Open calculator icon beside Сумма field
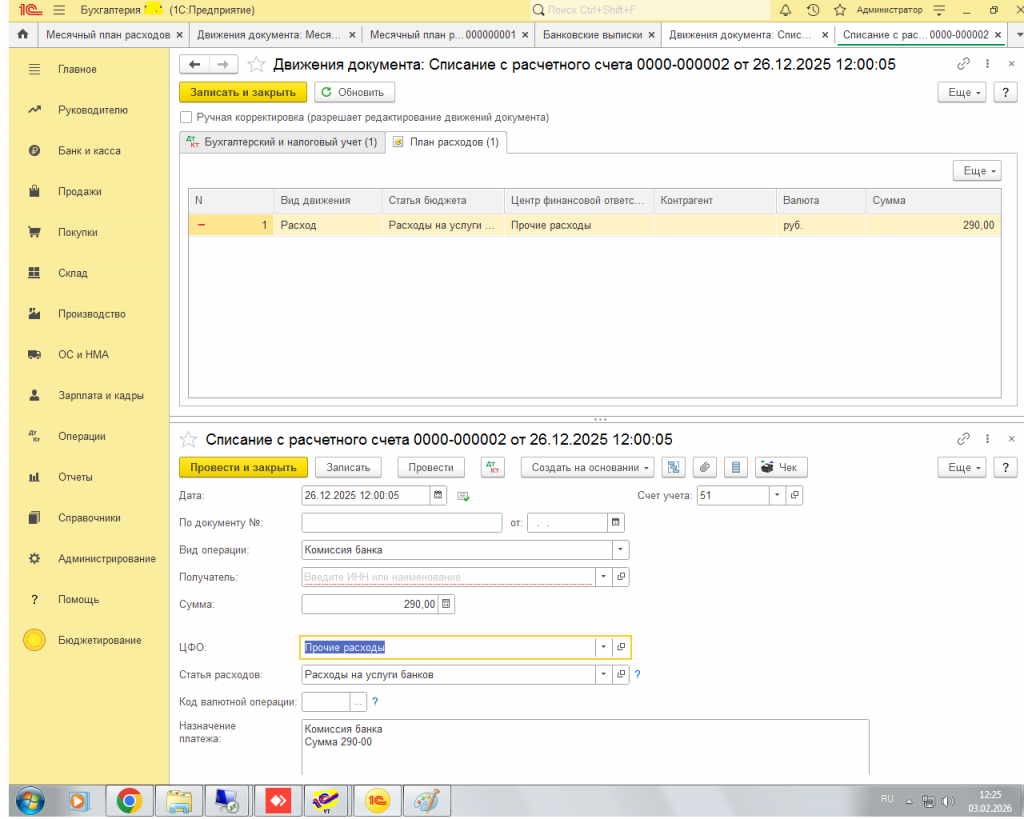1024x819 pixels. [446, 604]
